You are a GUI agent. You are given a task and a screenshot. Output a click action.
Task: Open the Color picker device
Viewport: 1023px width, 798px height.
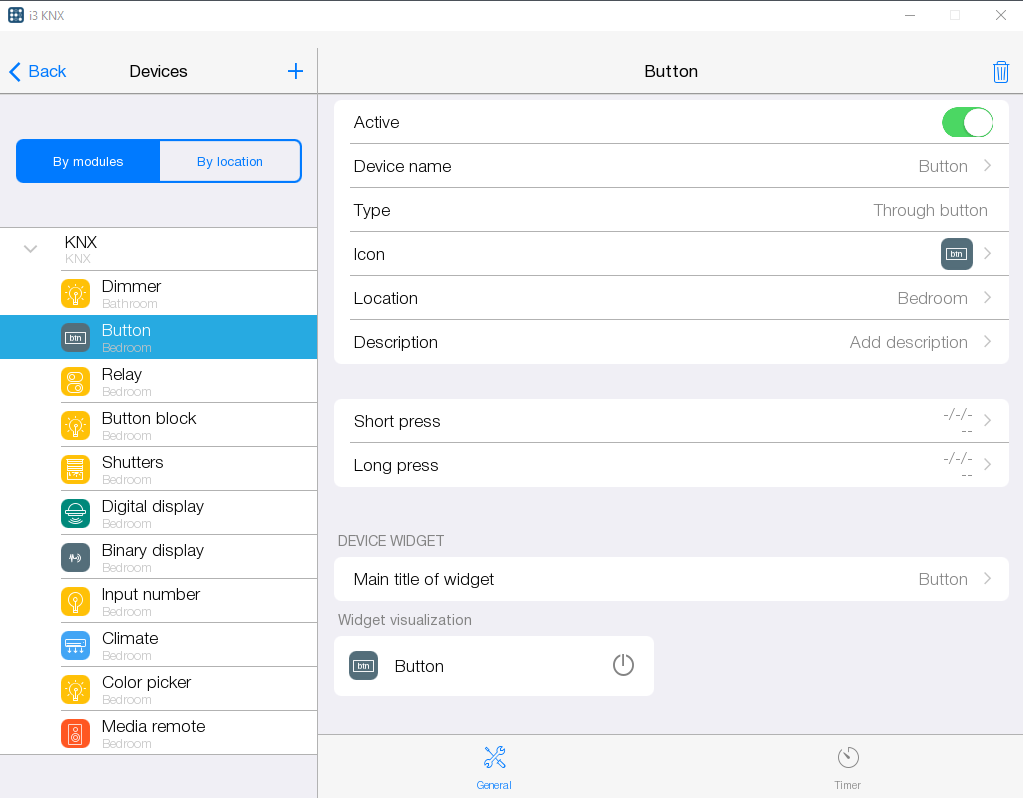(x=146, y=689)
